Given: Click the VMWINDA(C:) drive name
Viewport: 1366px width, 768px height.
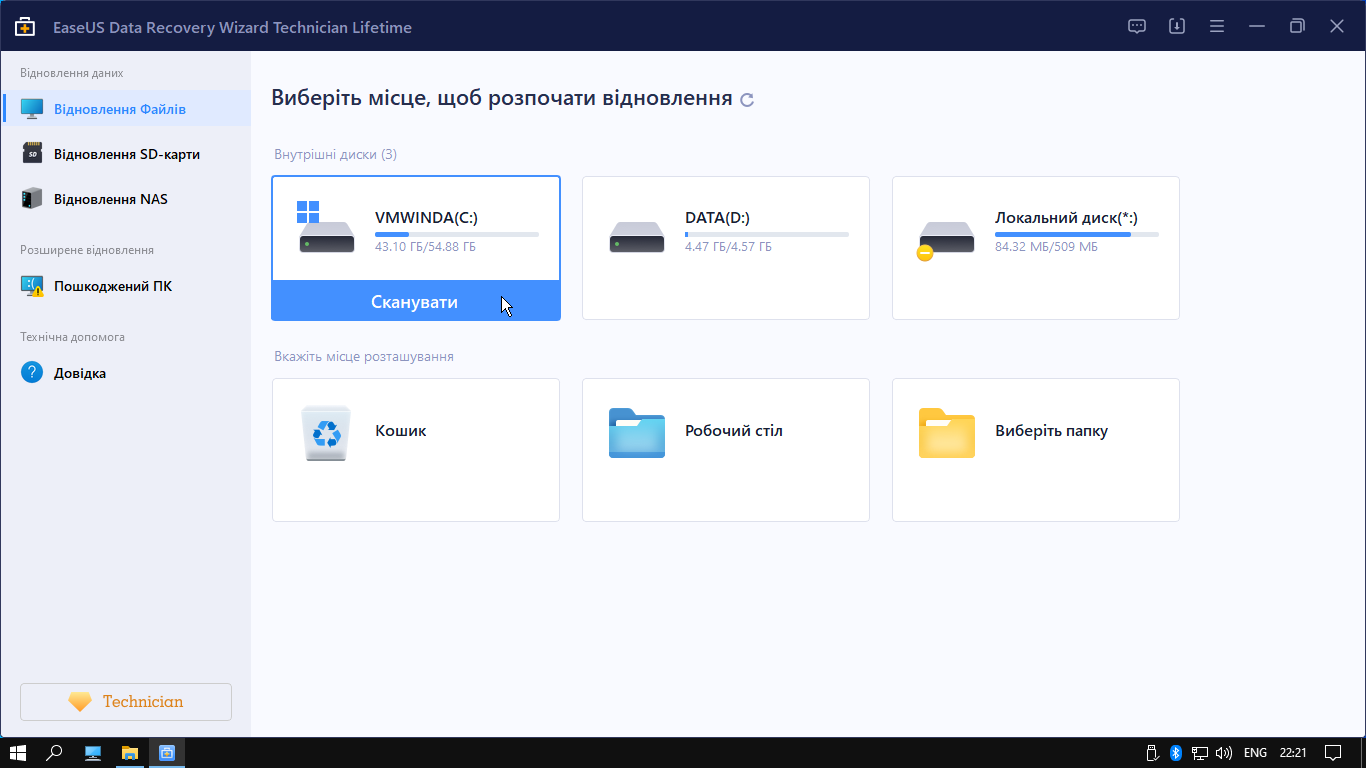Looking at the screenshot, I should [x=427, y=217].
